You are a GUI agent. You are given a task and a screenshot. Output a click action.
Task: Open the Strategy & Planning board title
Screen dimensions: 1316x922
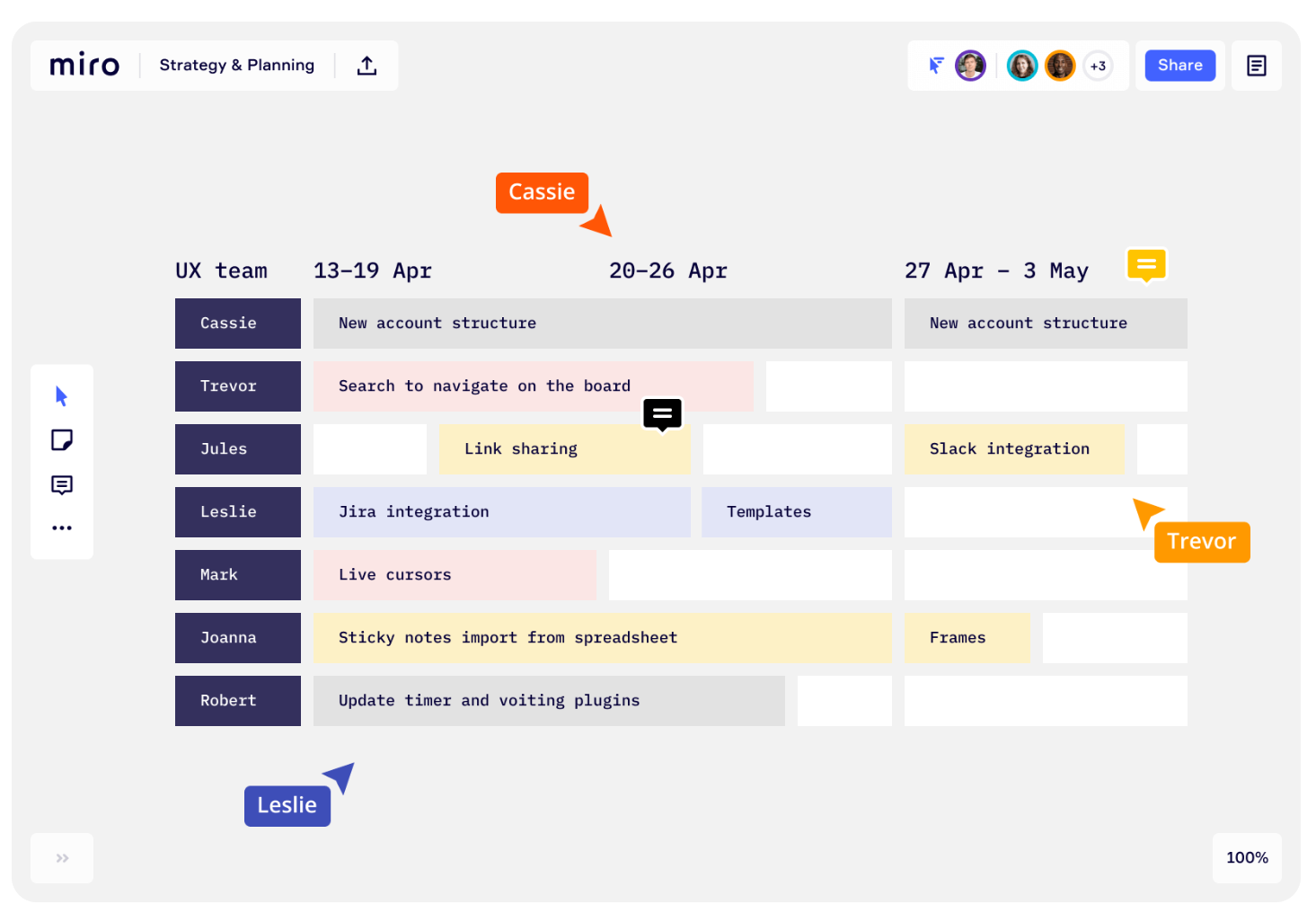point(237,66)
